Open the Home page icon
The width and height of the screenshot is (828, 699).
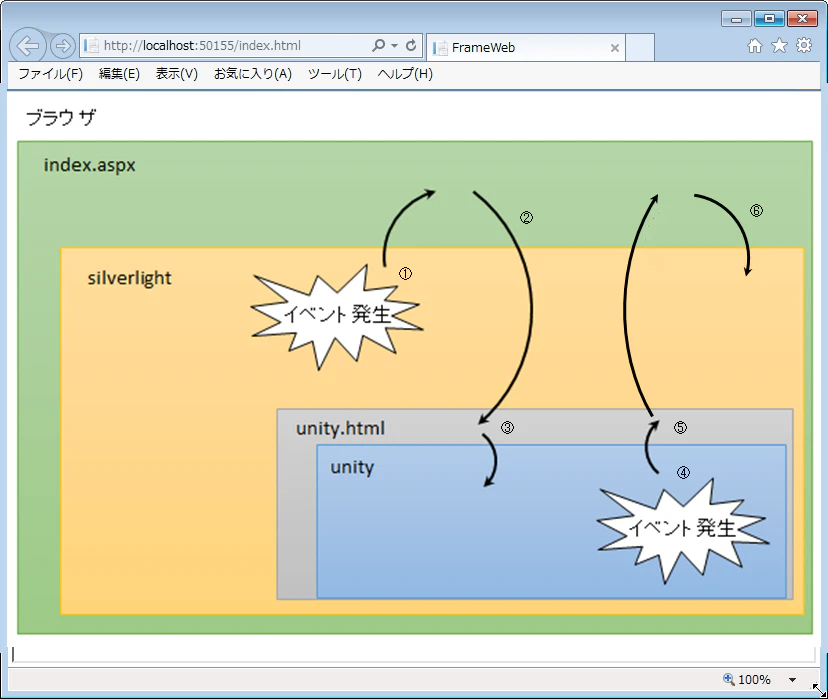click(755, 46)
